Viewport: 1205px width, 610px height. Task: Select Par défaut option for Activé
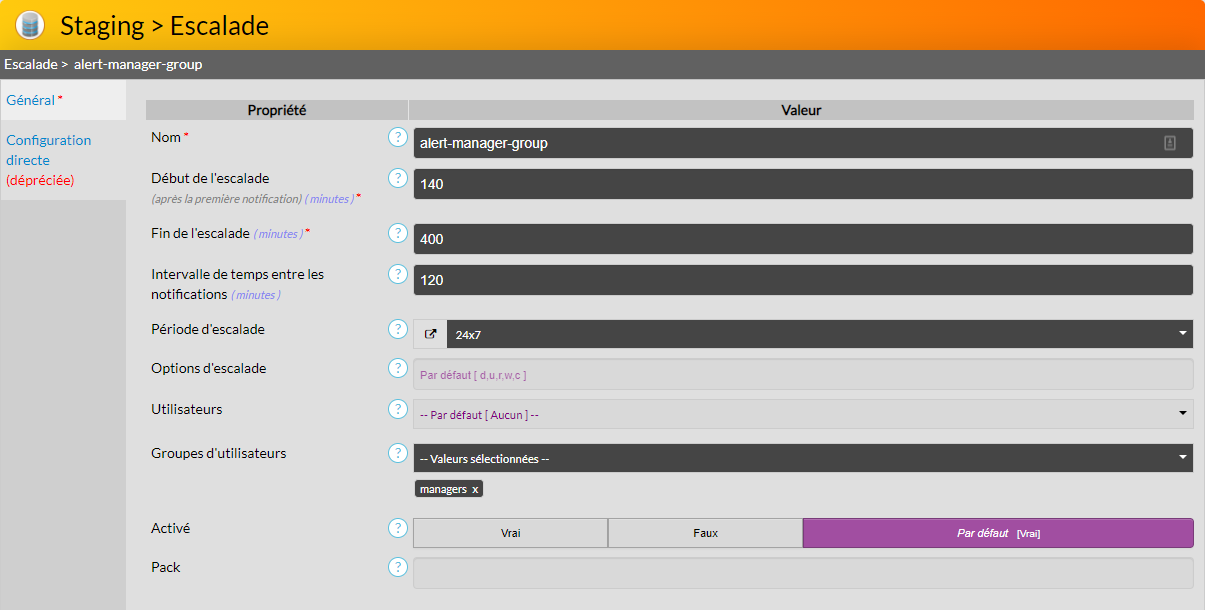[997, 533]
